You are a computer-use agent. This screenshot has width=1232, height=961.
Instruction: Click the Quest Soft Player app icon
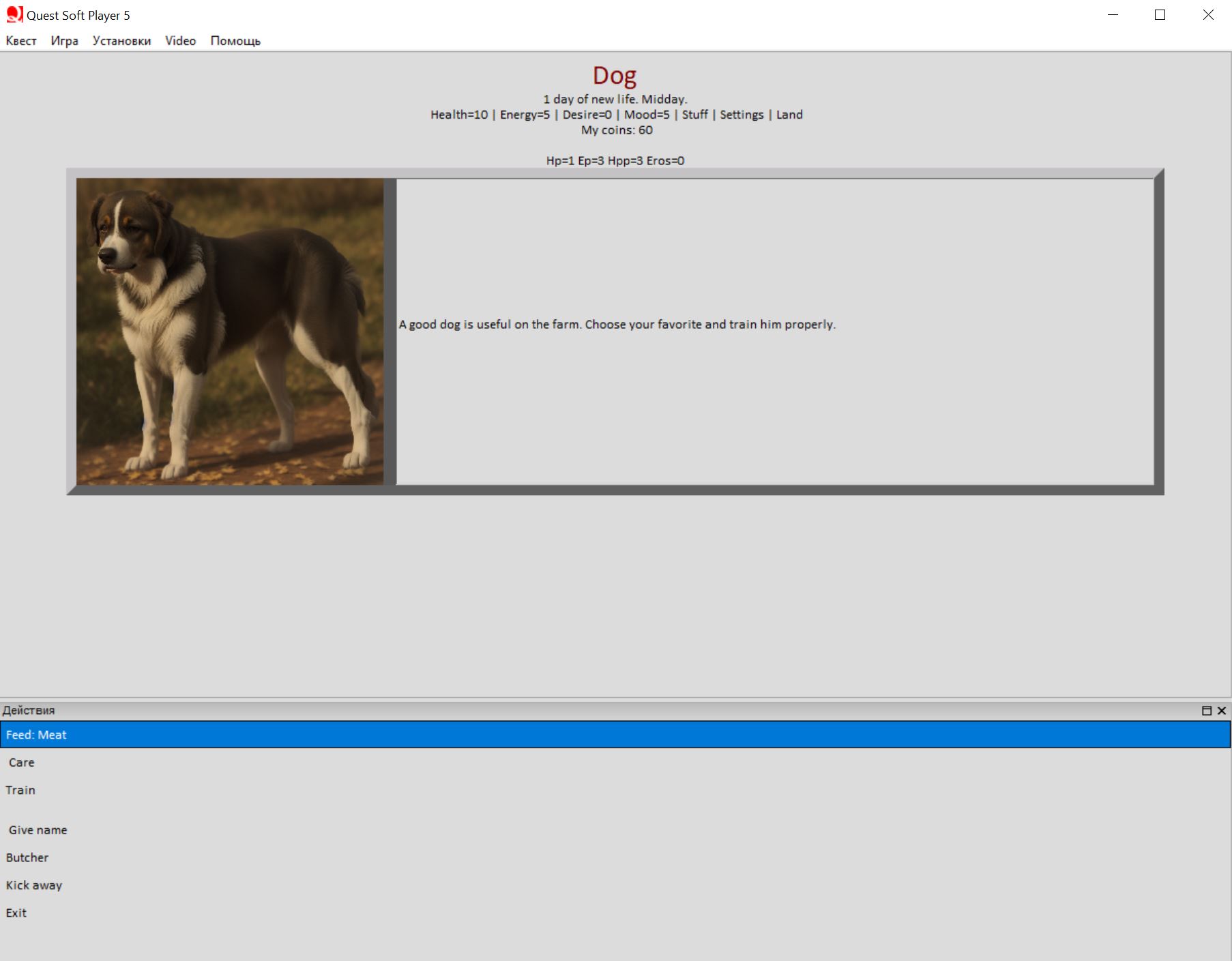(14, 14)
